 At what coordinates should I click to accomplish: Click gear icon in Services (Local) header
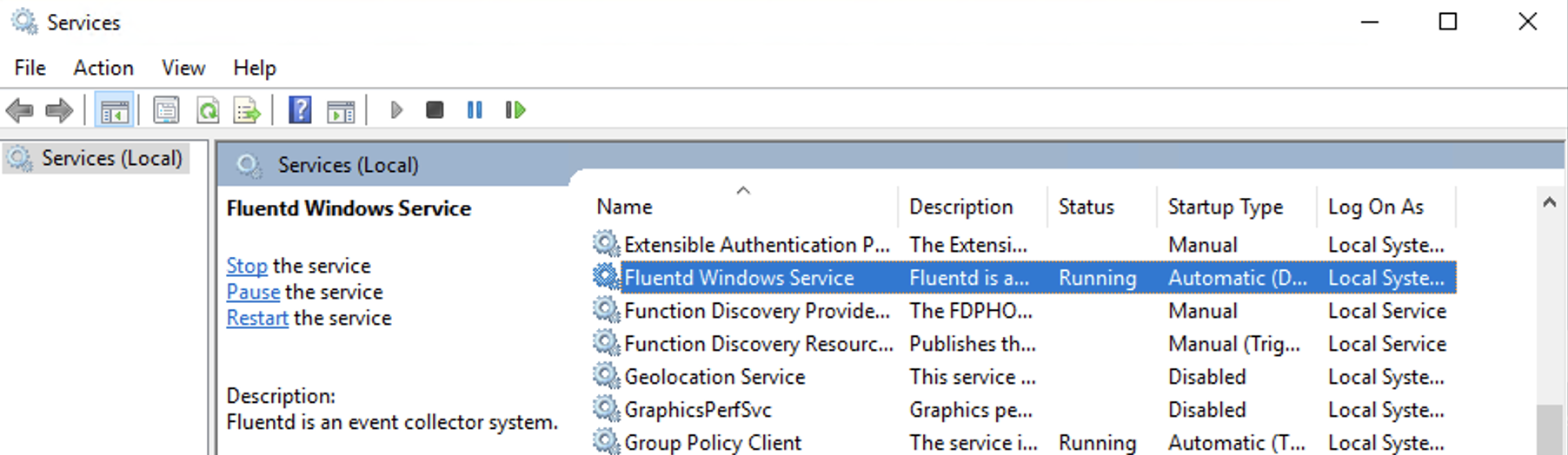(249, 165)
